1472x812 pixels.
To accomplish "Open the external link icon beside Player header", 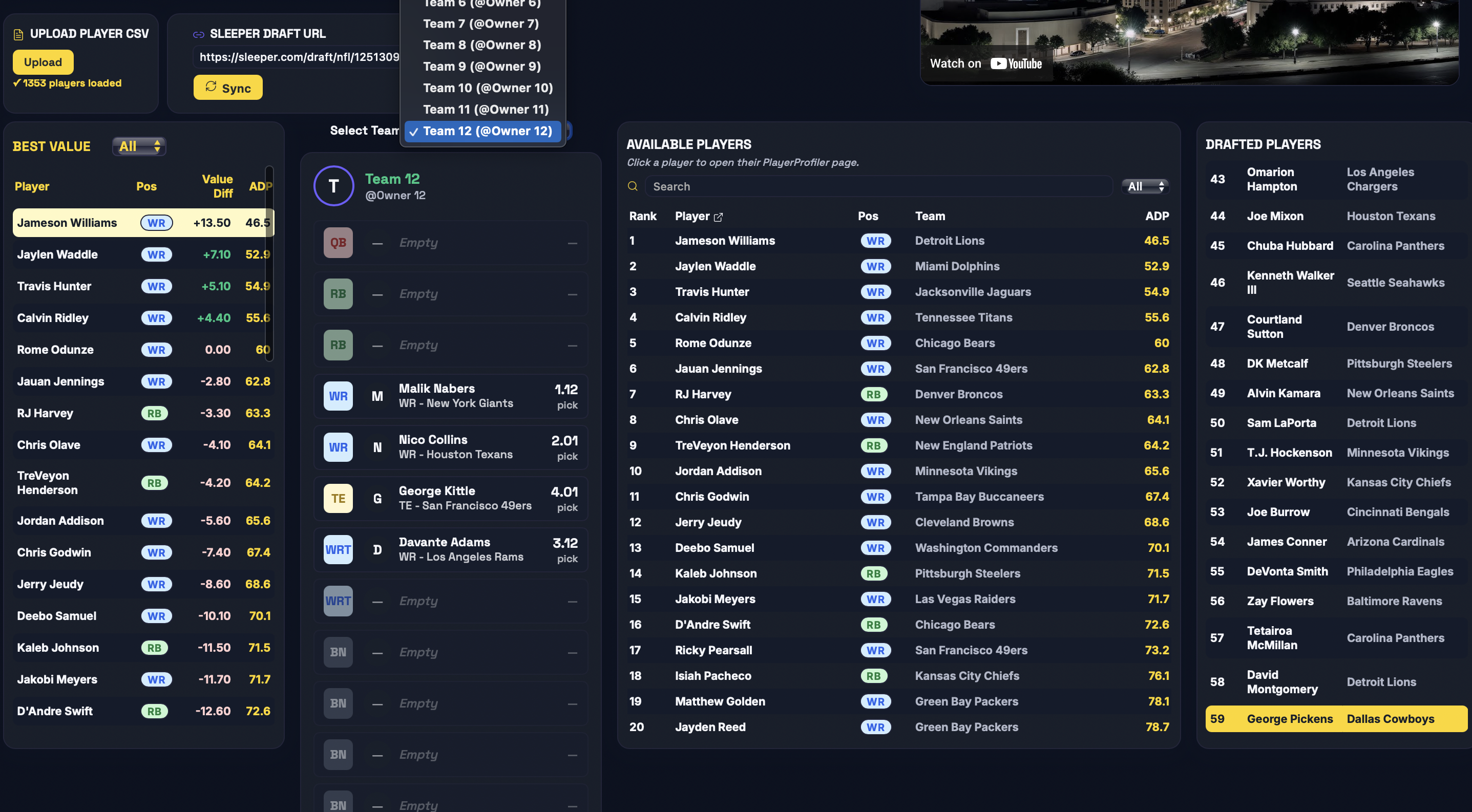I will point(718,217).
